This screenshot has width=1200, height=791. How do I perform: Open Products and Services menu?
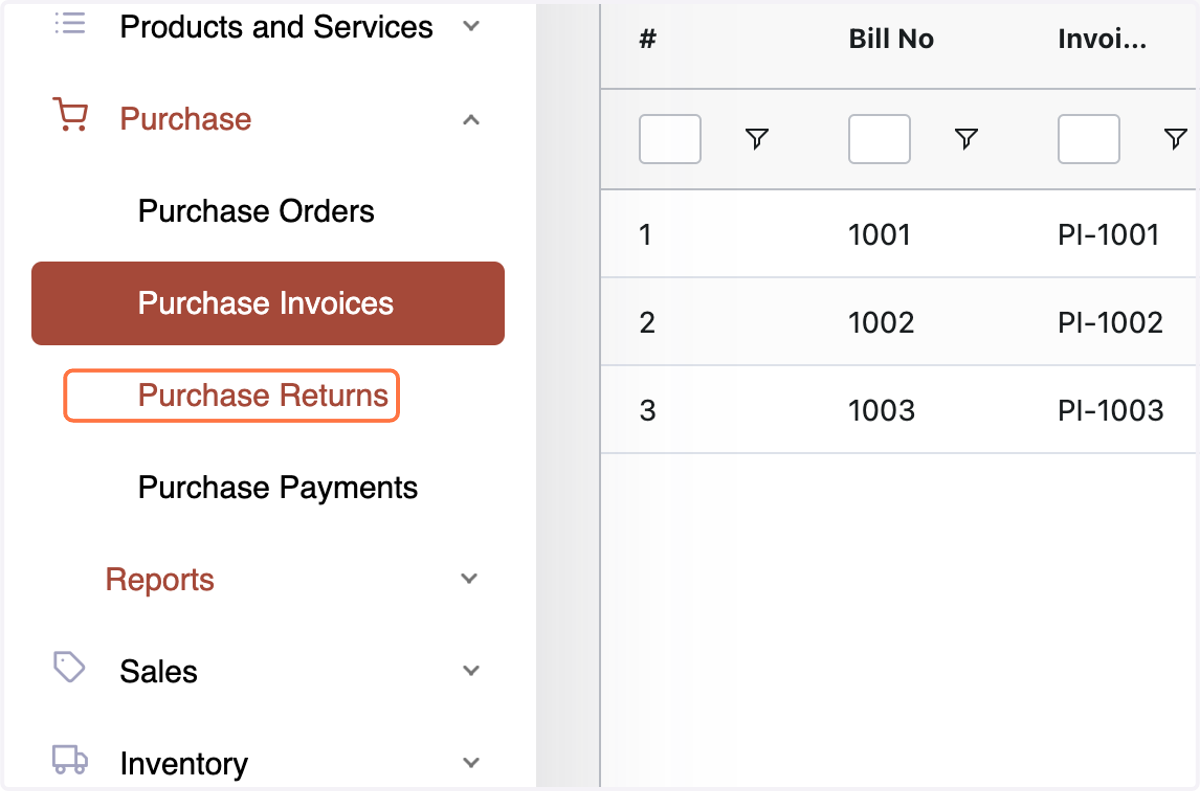276,27
